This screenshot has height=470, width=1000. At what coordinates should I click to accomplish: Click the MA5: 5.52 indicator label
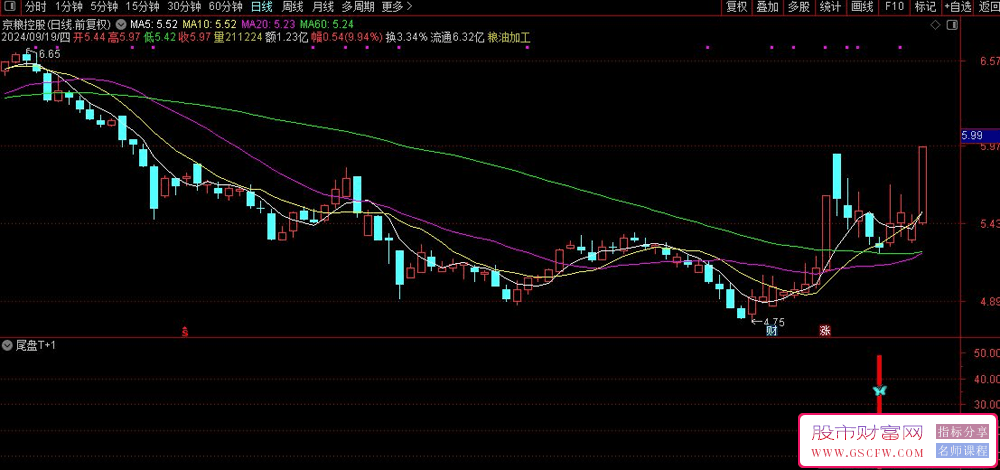point(152,25)
